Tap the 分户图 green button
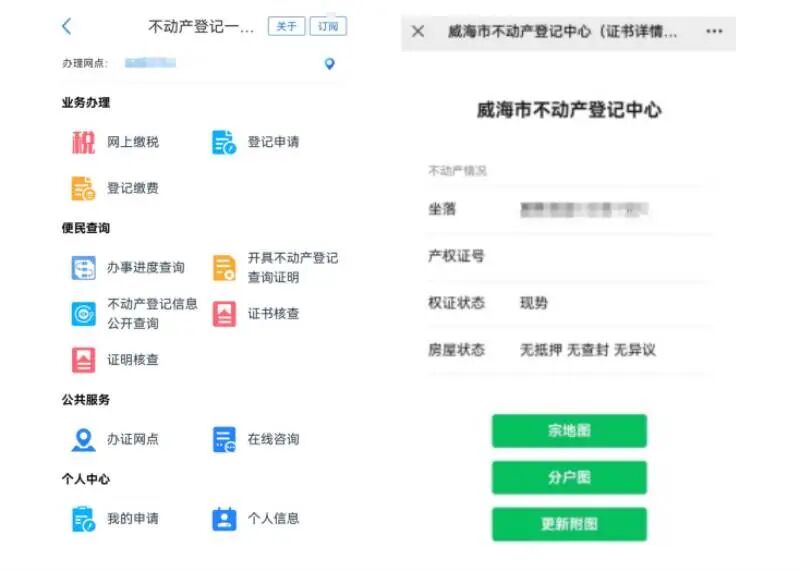The height and width of the screenshot is (571, 800). tap(569, 478)
